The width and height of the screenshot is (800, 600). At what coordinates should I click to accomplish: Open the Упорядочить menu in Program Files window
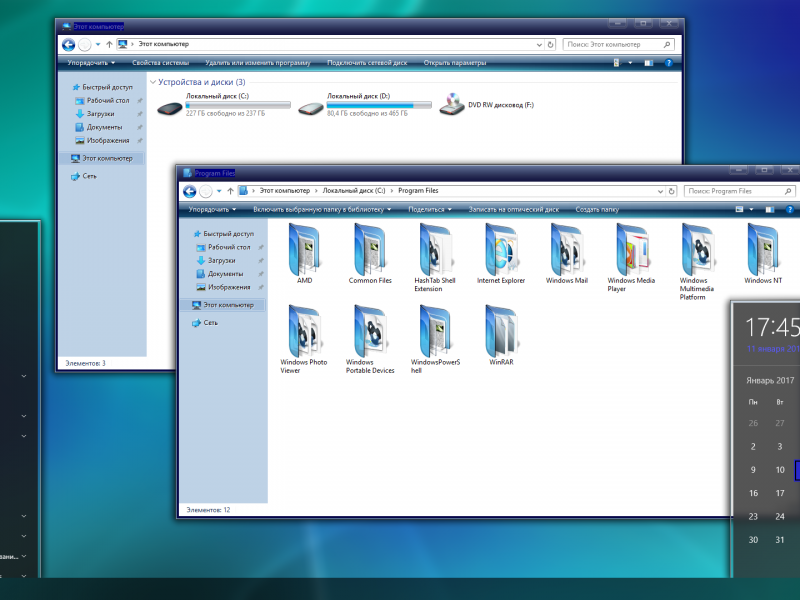click(212, 210)
